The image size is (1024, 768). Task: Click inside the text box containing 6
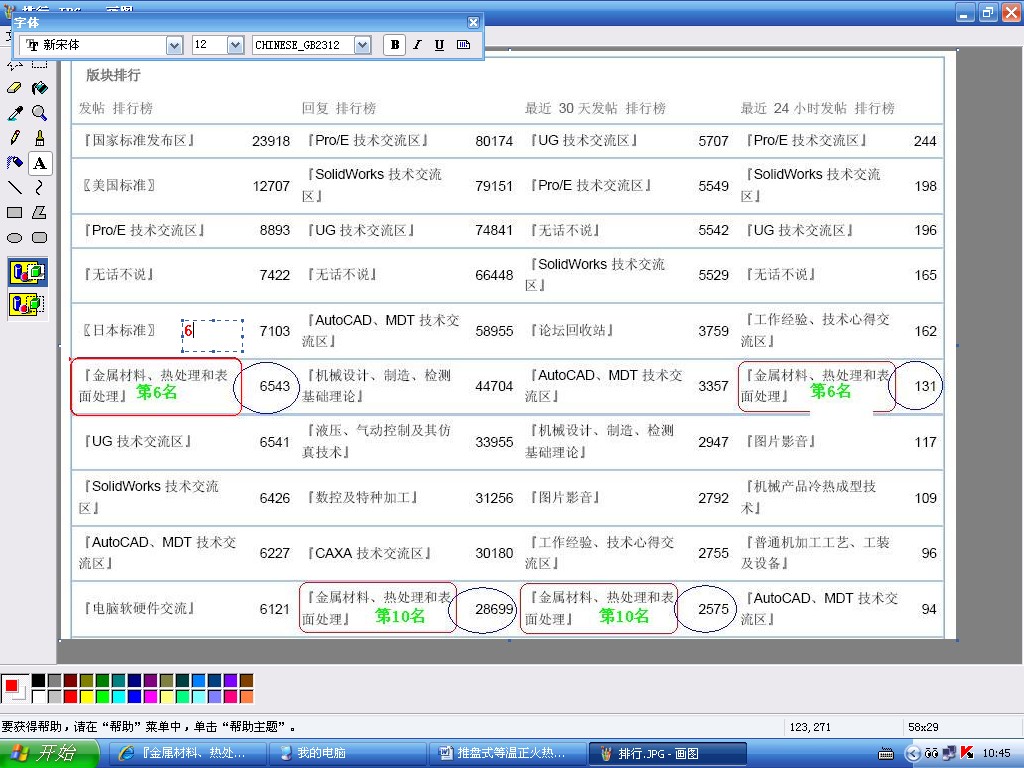213,336
